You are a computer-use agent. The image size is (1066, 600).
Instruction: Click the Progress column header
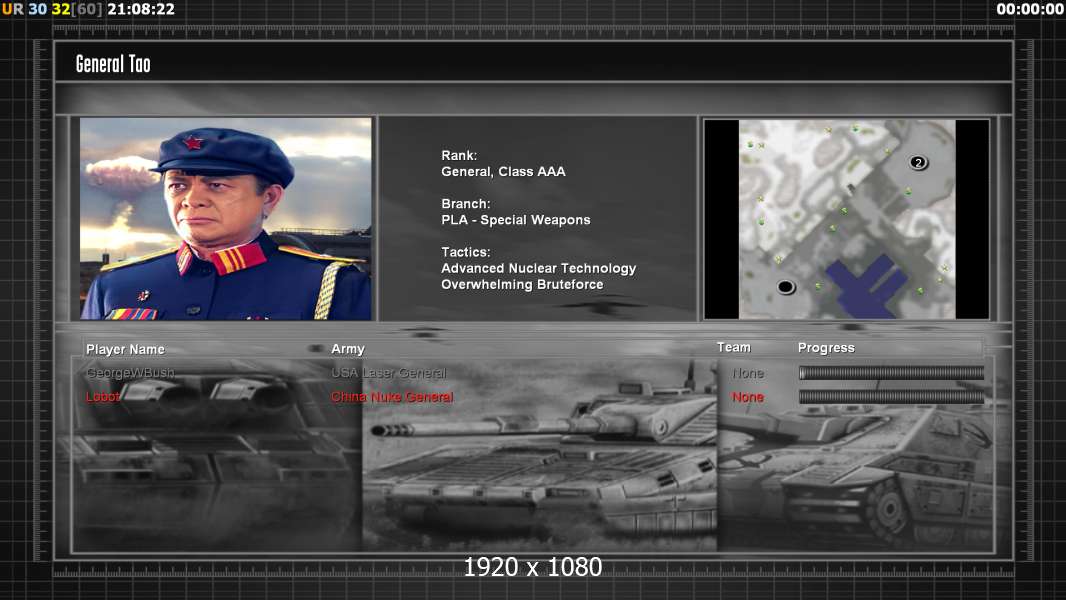(x=826, y=348)
